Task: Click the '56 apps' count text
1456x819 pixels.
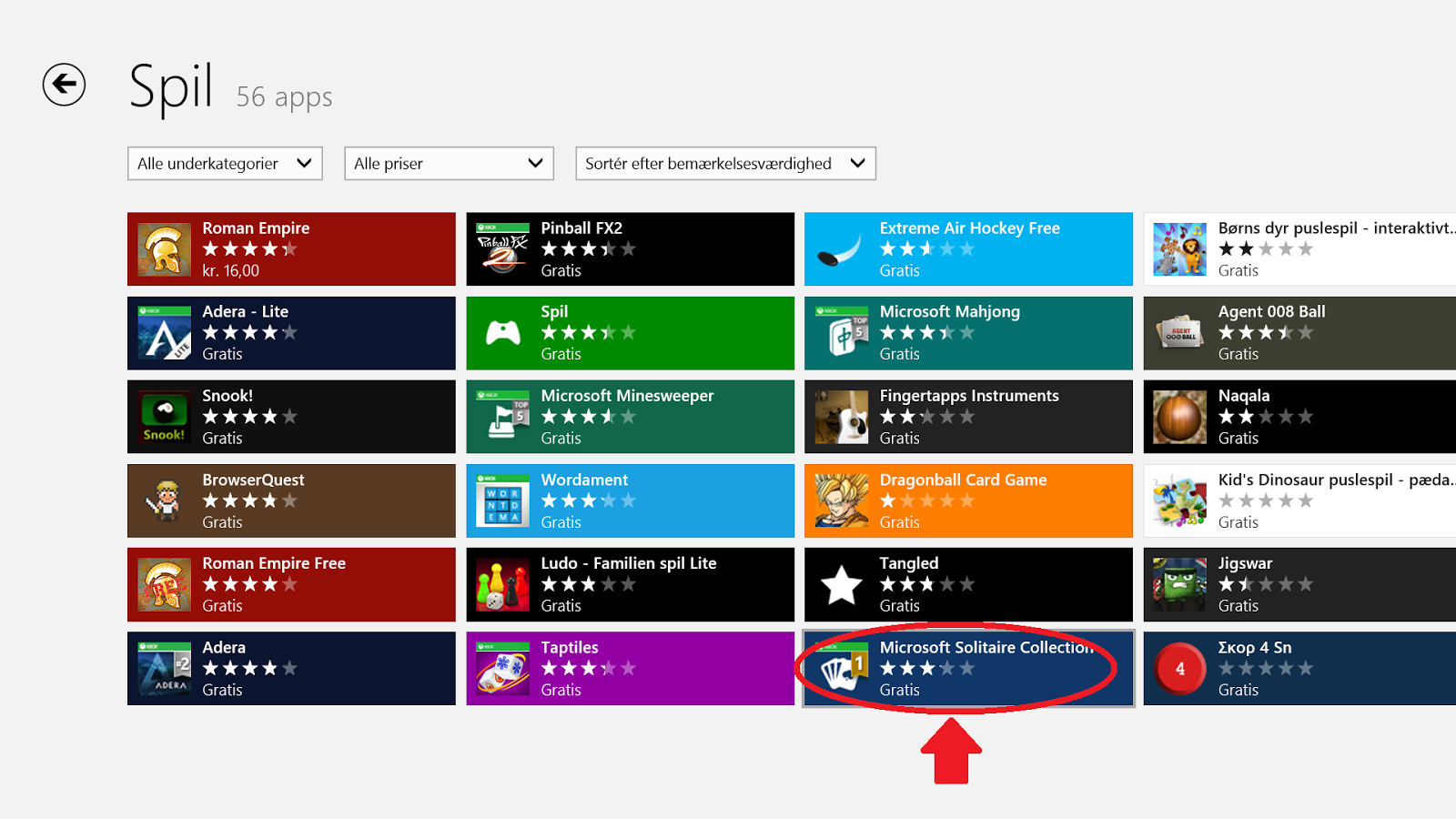Action: pyautogui.click(x=284, y=96)
